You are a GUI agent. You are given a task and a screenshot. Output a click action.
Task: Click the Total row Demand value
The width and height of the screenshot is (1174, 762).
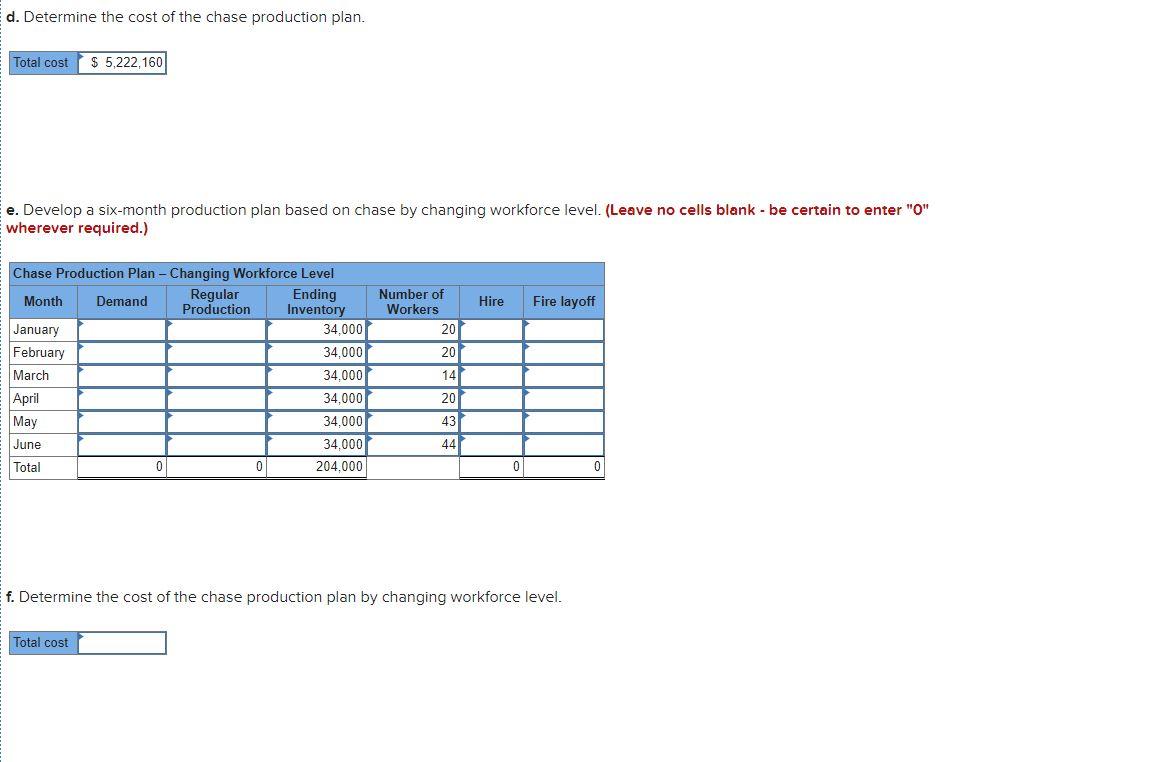(122, 467)
